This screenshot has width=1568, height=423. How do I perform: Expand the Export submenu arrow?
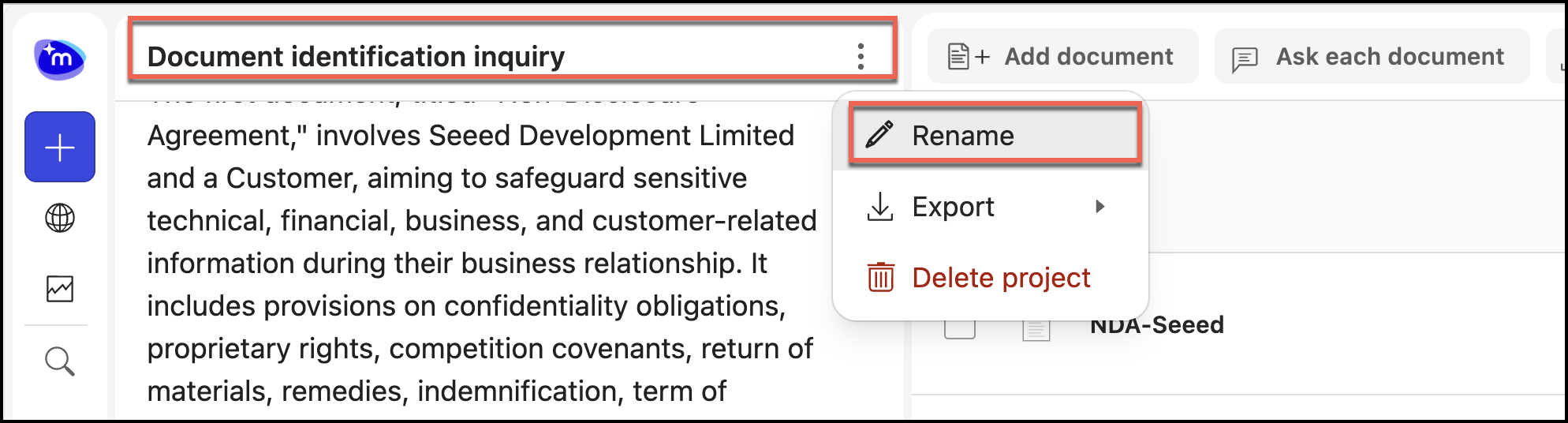pyautogui.click(x=1100, y=207)
